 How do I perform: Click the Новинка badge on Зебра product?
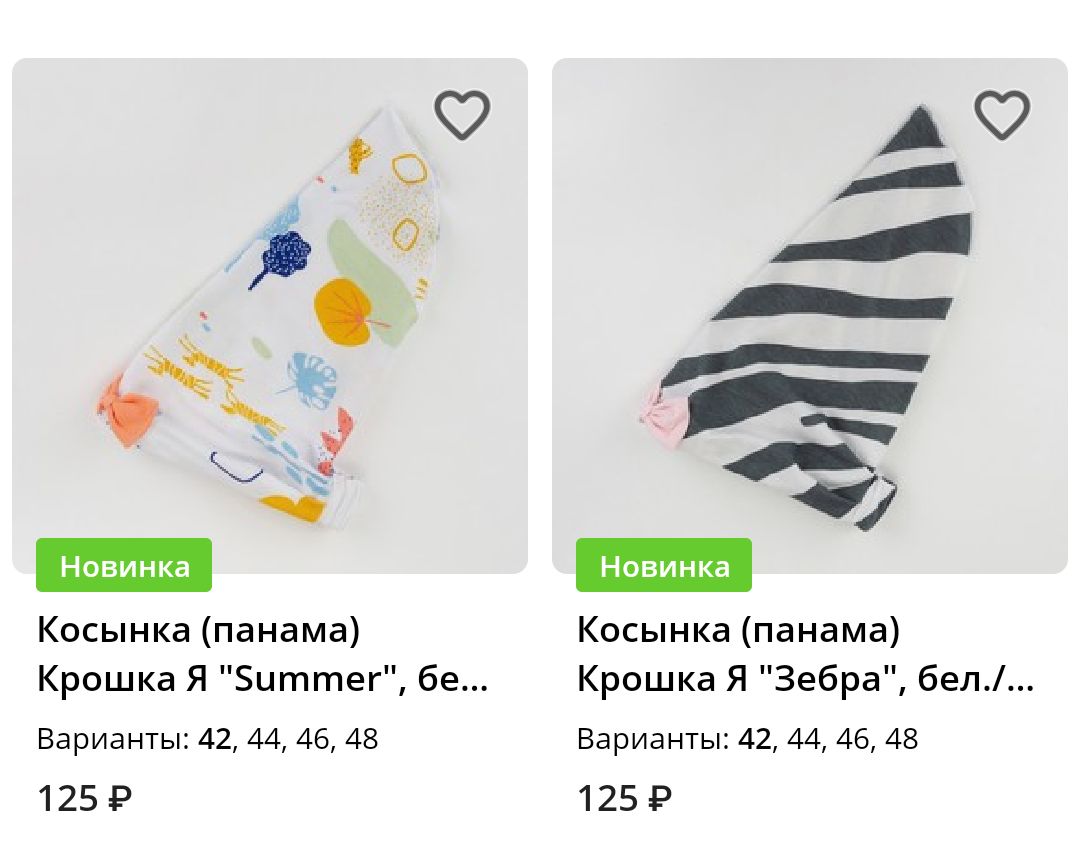click(664, 565)
